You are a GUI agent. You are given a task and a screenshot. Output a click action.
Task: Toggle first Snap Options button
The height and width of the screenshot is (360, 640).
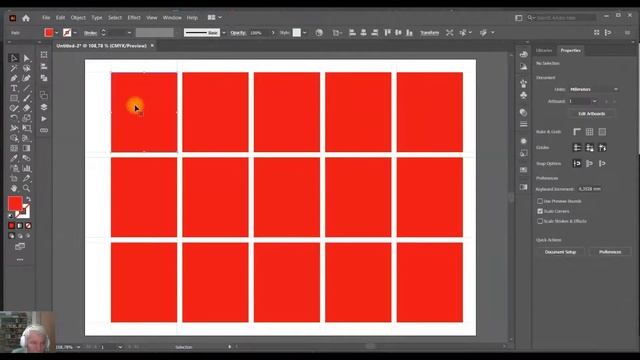coord(577,164)
